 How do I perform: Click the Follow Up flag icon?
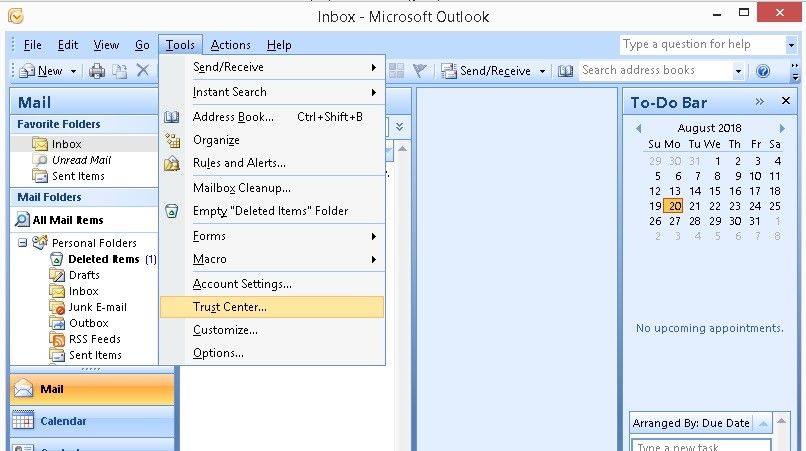pos(420,70)
